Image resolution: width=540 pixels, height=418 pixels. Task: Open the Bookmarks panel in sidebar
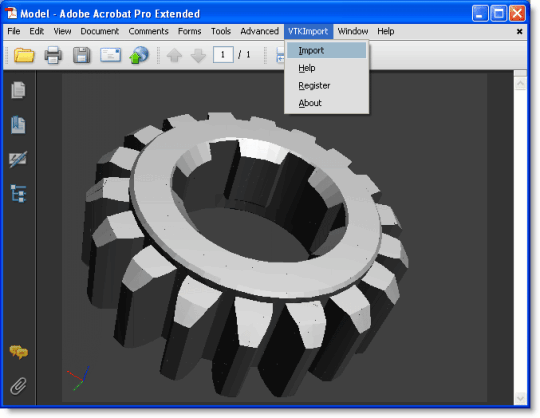click(x=18, y=125)
